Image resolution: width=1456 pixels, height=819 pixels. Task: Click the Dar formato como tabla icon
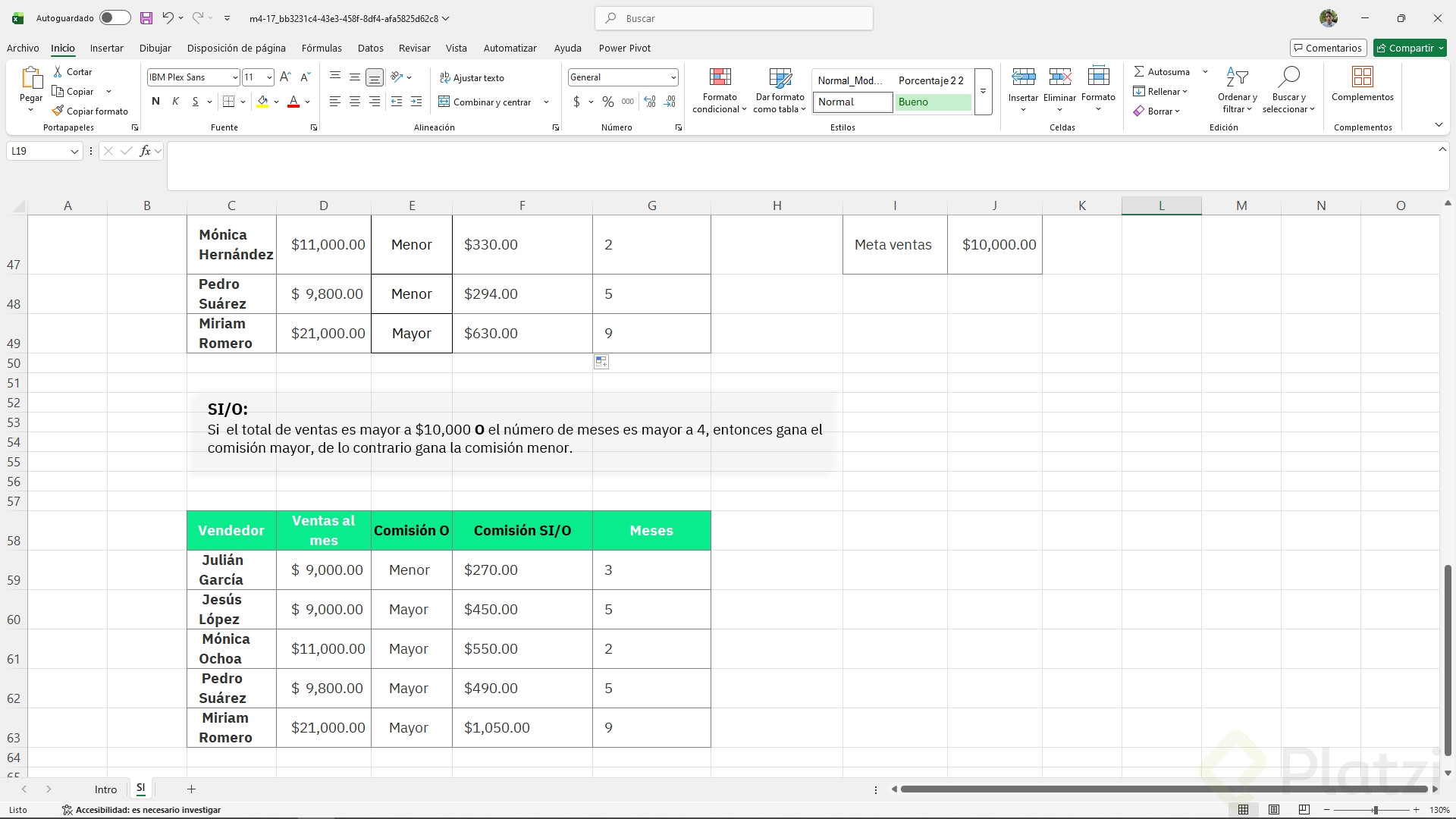coord(779,78)
